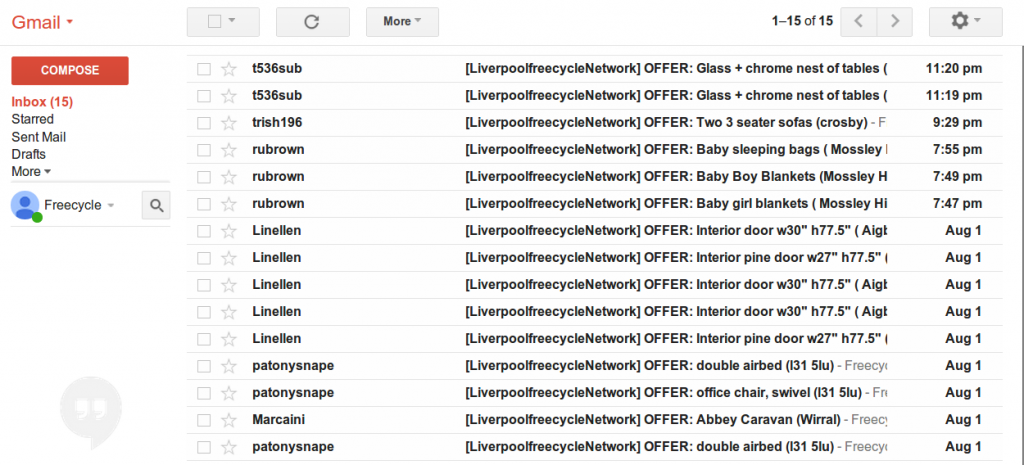Viewport: 1024px width, 465px height.
Task: Click sender name trish196
Action: coord(277,123)
